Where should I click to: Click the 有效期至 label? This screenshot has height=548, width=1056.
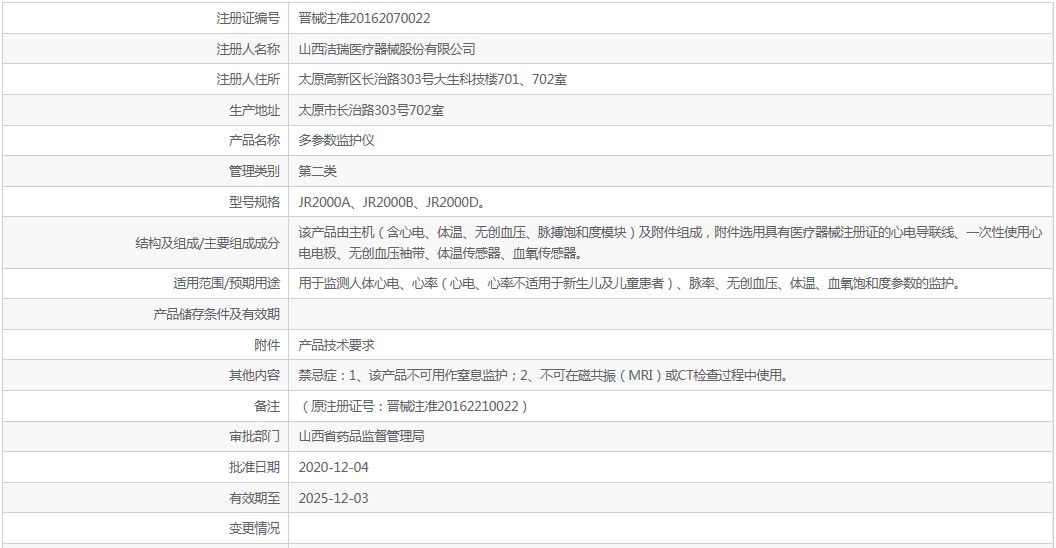[x=255, y=498]
